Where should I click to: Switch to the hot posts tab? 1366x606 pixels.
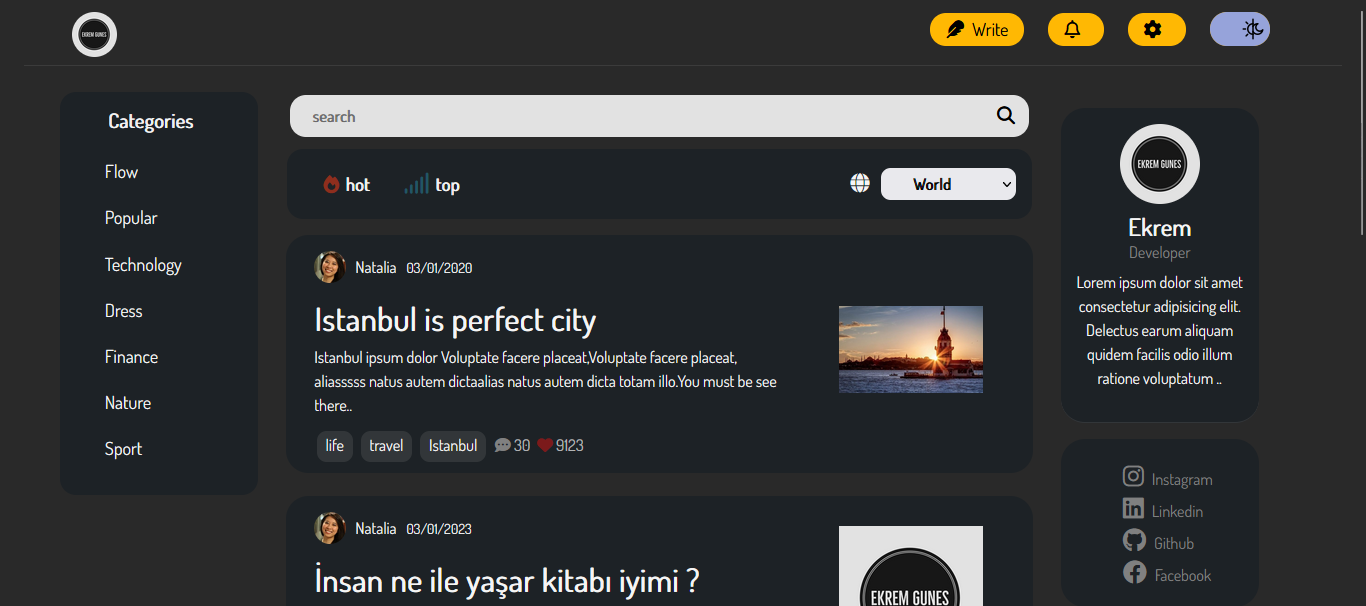[346, 185]
